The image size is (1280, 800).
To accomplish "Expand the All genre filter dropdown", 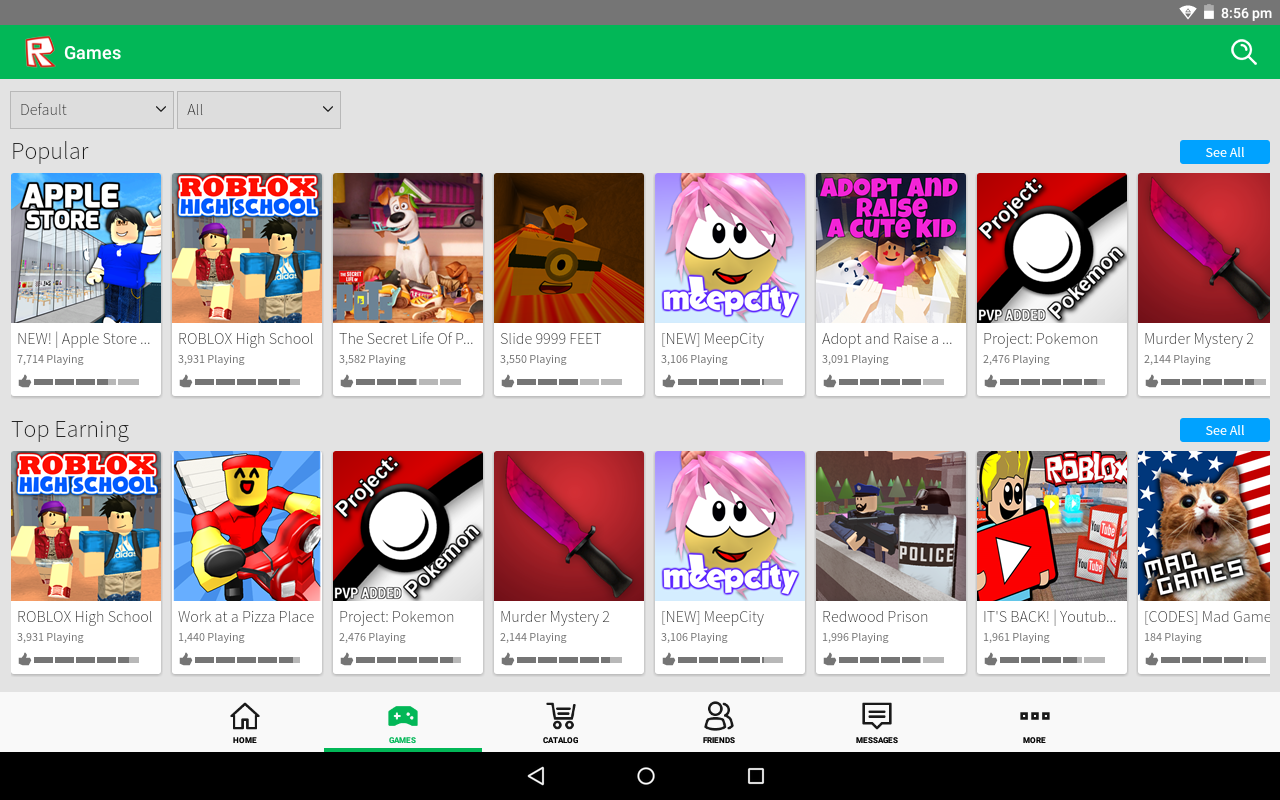I will point(259,110).
